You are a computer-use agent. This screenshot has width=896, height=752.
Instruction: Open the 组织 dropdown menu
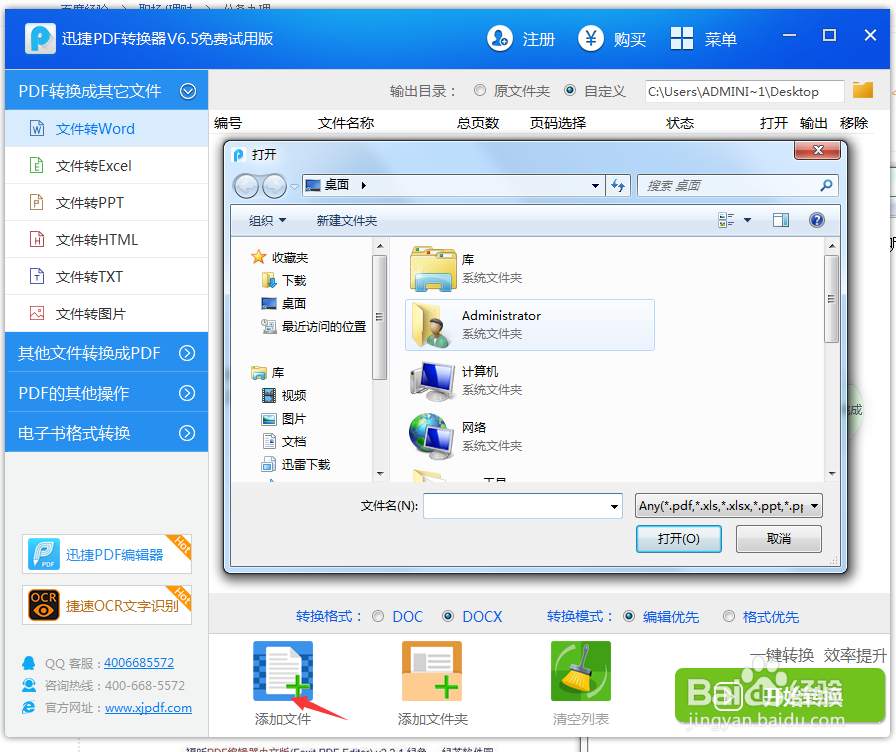point(267,221)
